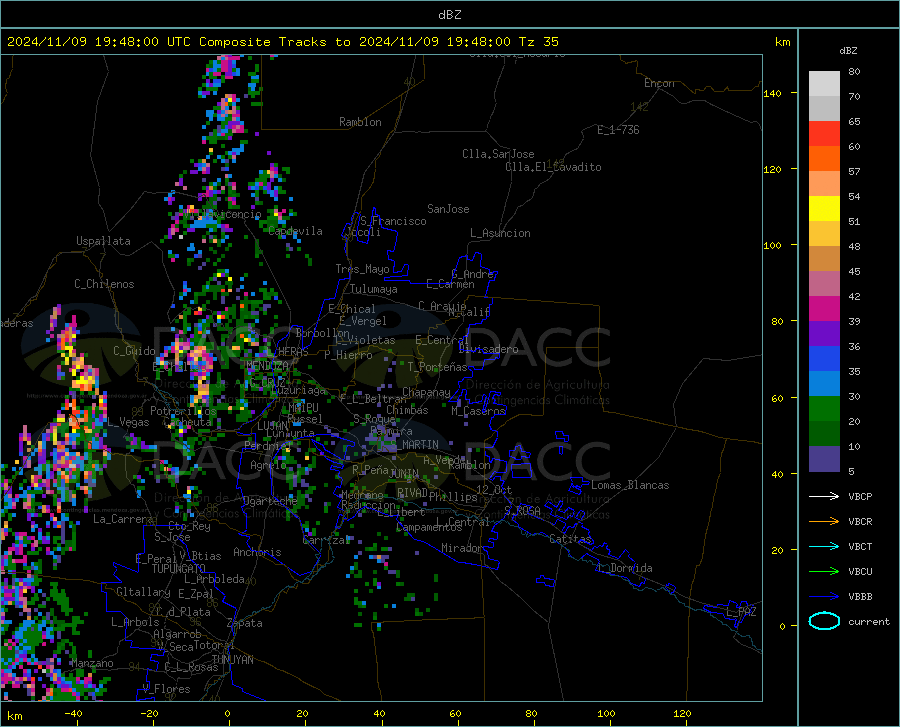Click the SanJose map label
Screen dimensions: 900x727
[448, 209]
